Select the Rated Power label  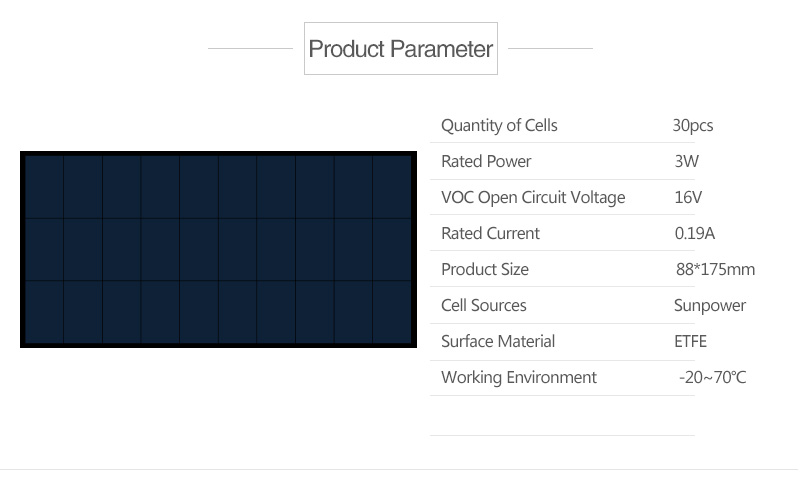point(486,161)
